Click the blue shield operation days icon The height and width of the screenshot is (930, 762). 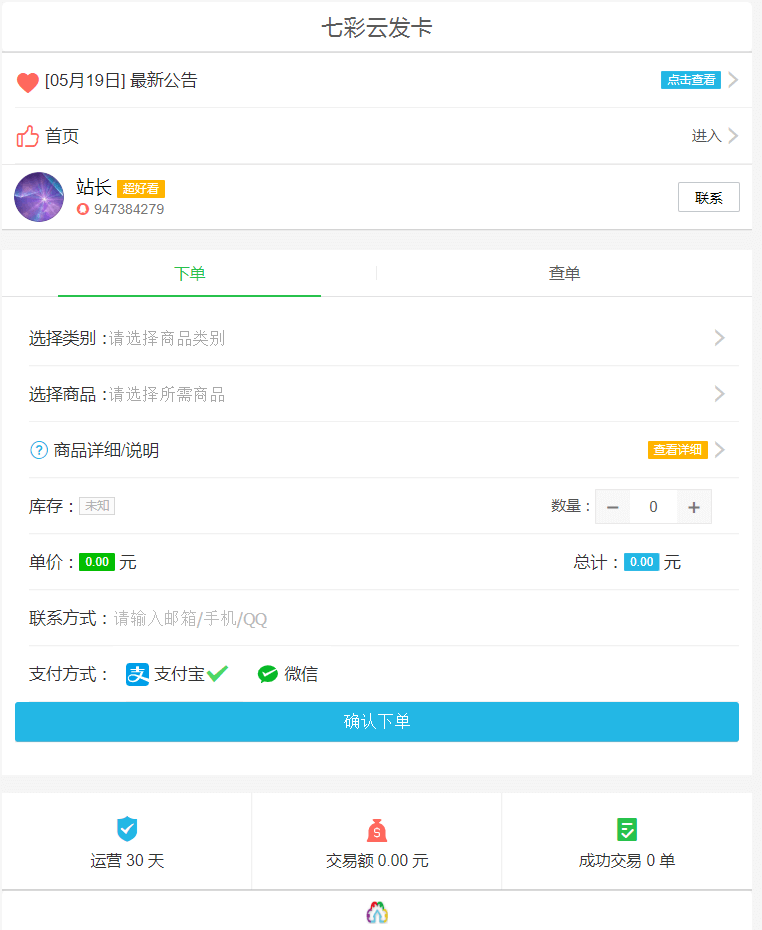[127, 829]
